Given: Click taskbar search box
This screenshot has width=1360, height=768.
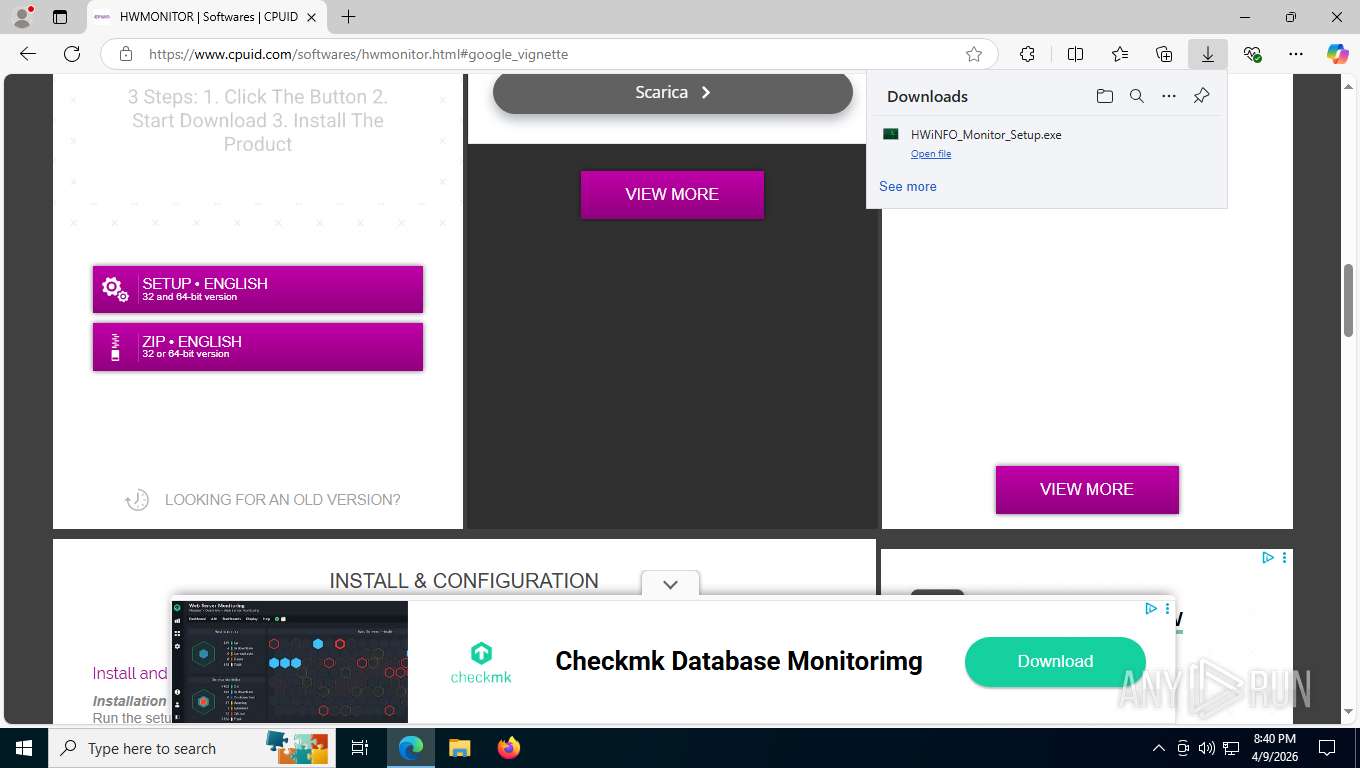Looking at the screenshot, I should point(190,748).
